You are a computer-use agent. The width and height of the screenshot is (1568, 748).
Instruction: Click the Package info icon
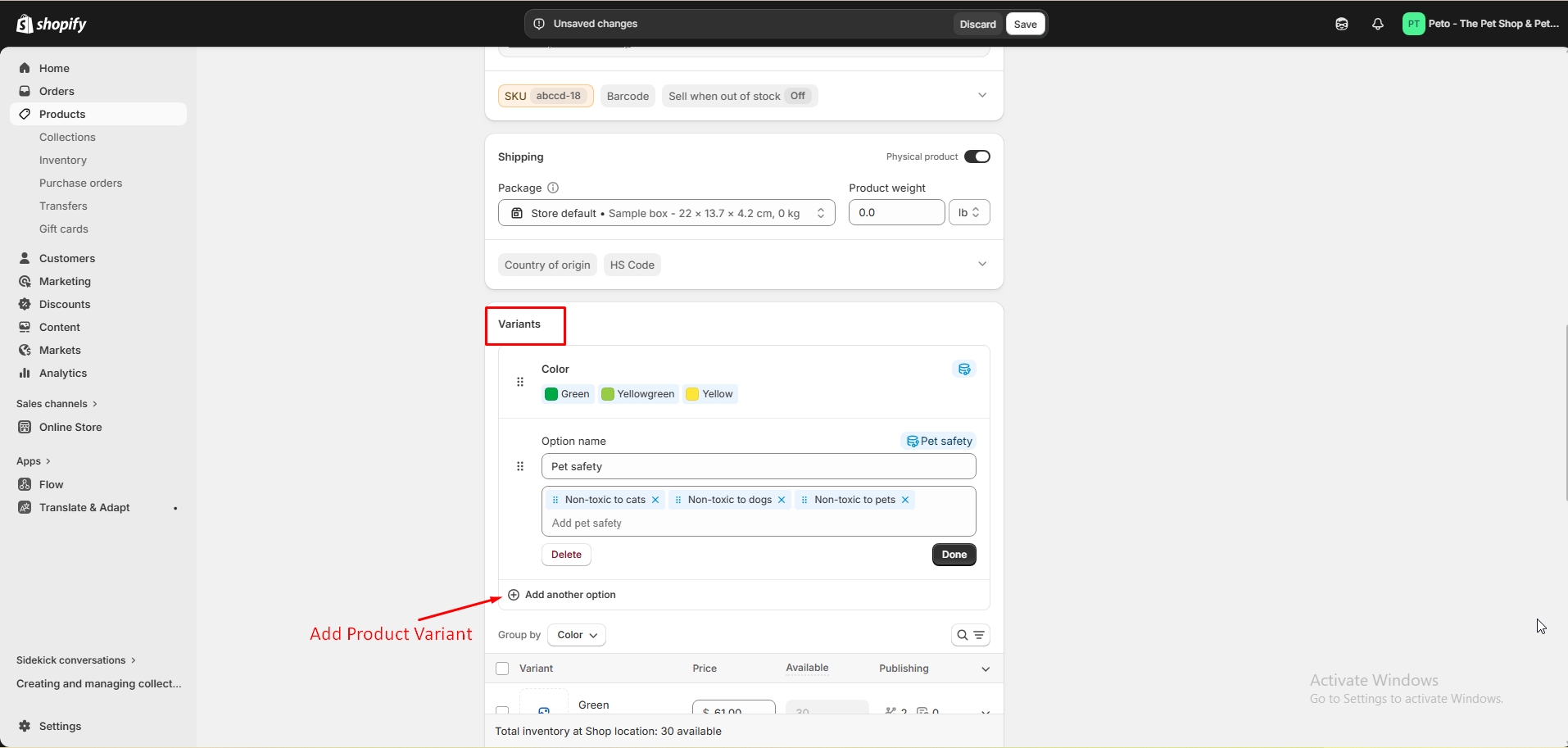[x=553, y=188]
